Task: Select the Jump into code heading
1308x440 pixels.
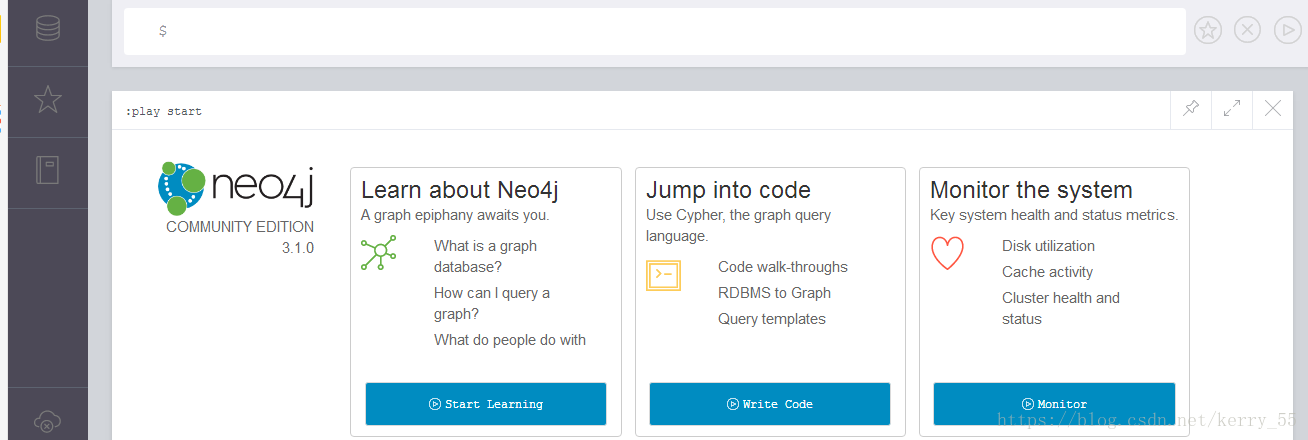Action: [x=728, y=190]
